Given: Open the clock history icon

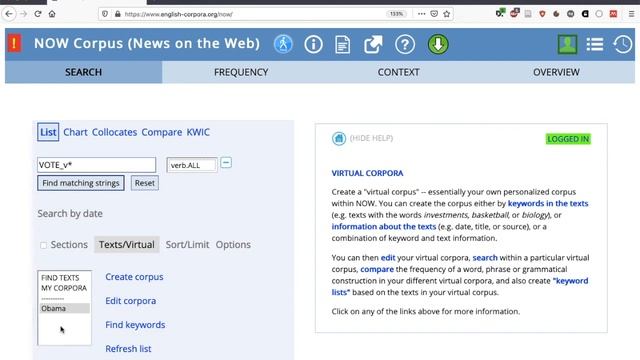Looking at the screenshot, I should [x=622, y=44].
